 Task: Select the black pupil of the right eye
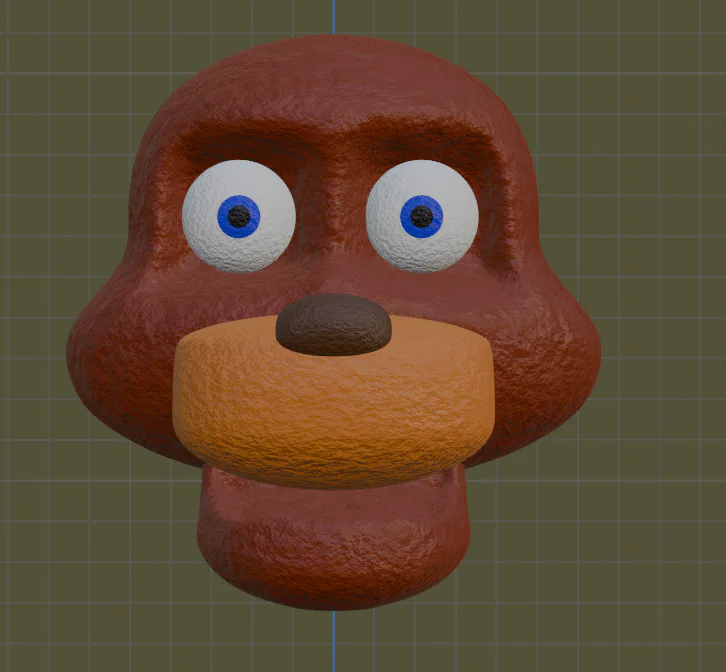coord(421,216)
